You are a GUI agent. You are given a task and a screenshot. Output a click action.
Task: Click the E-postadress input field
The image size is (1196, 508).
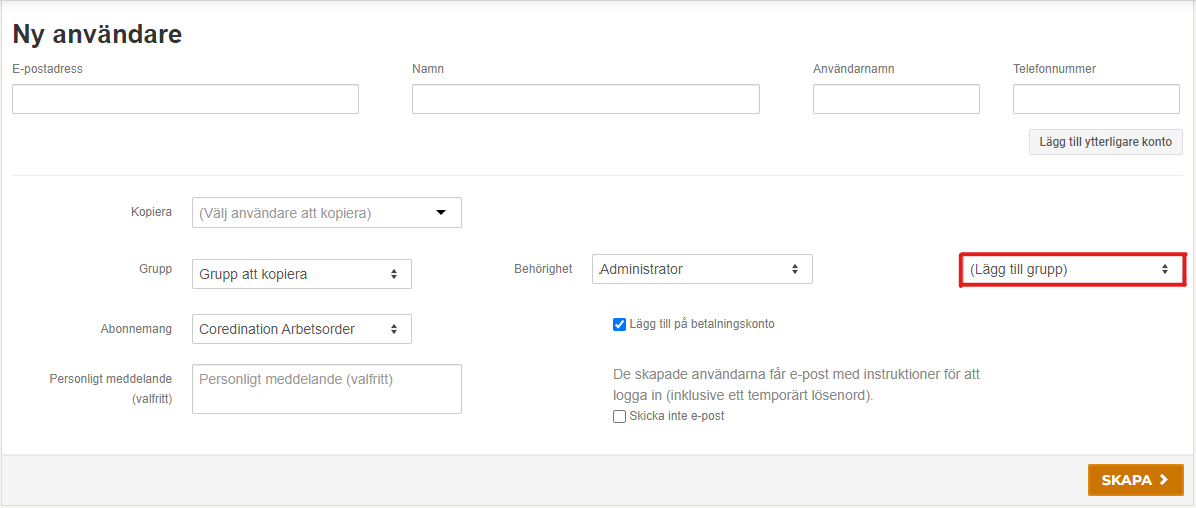pos(185,99)
